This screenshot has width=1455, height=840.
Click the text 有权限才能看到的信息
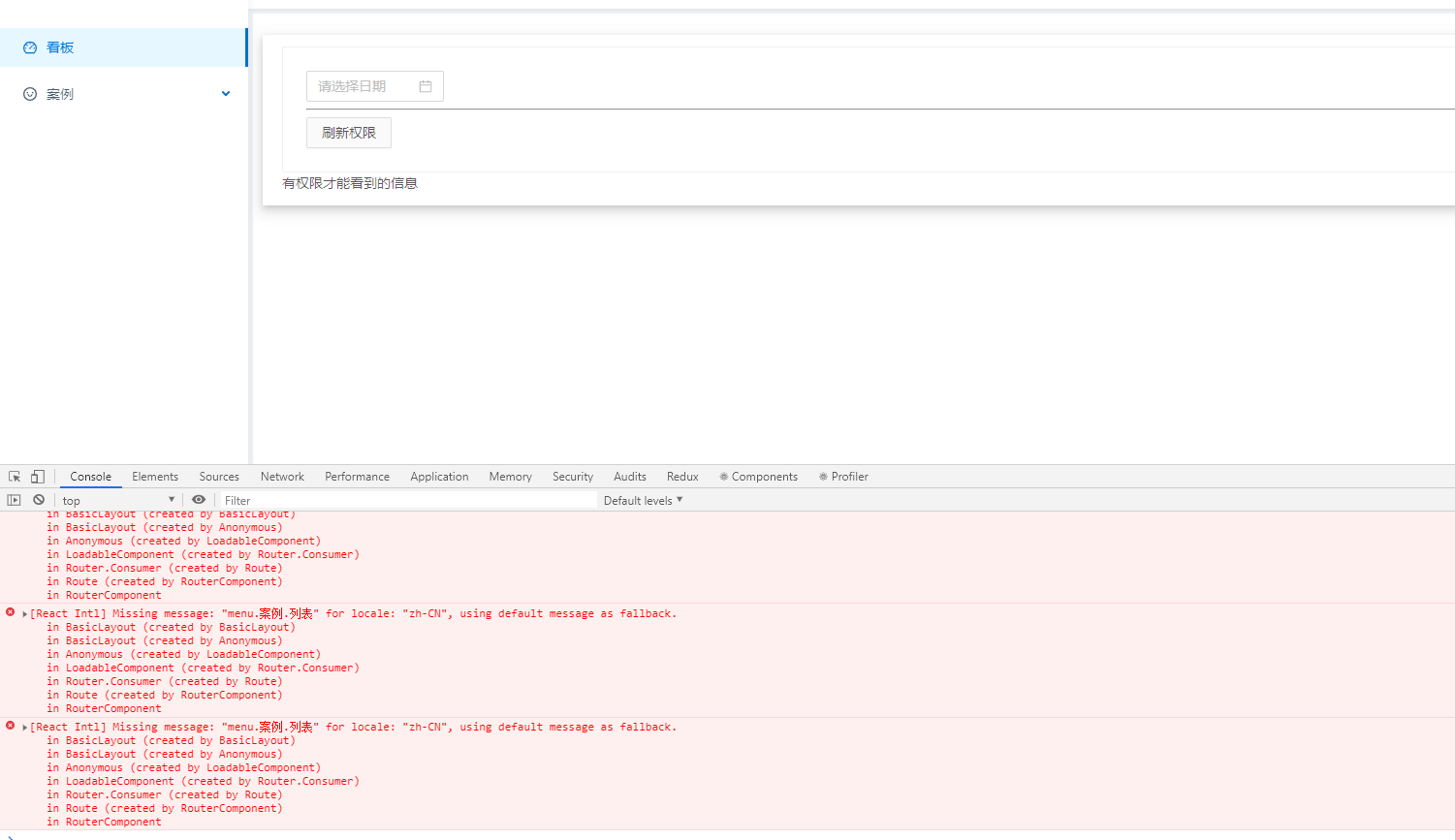[350, 183]
